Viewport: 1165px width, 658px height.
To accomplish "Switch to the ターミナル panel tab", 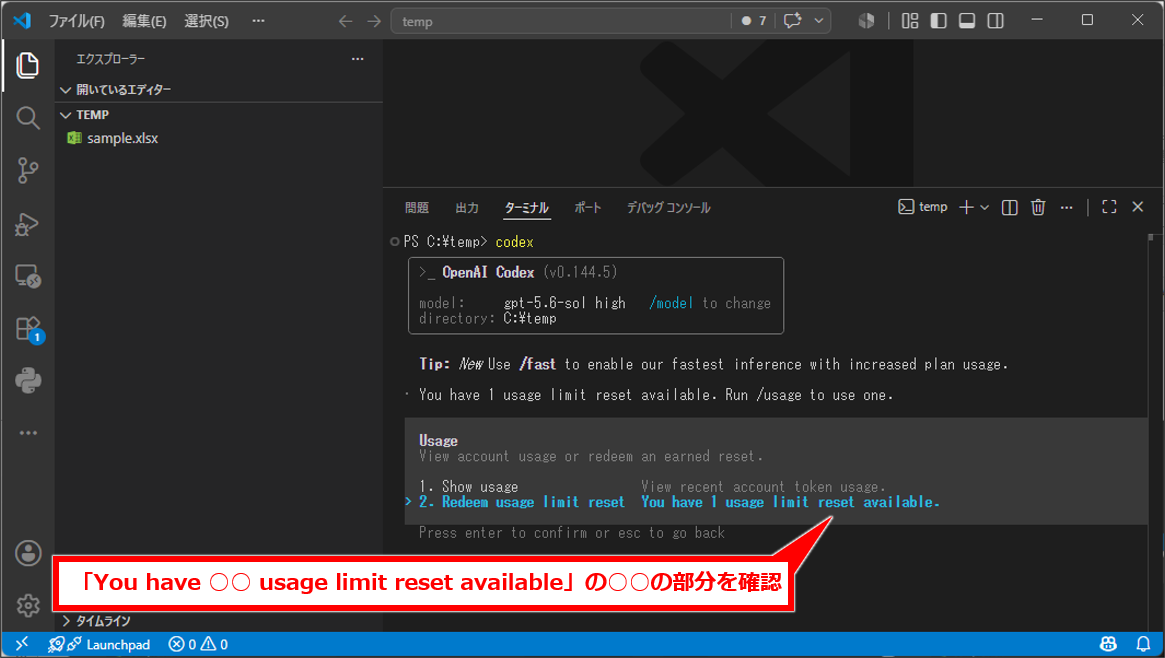I will tap(527, 208).
